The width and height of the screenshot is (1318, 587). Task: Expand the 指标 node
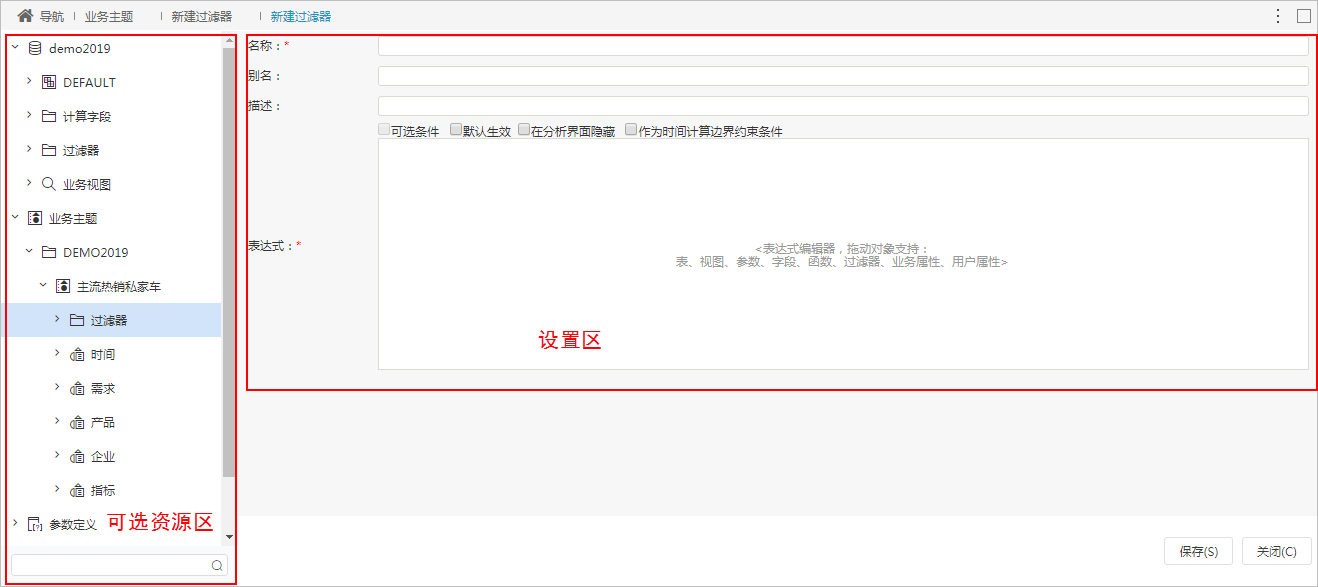pos(57,489)
